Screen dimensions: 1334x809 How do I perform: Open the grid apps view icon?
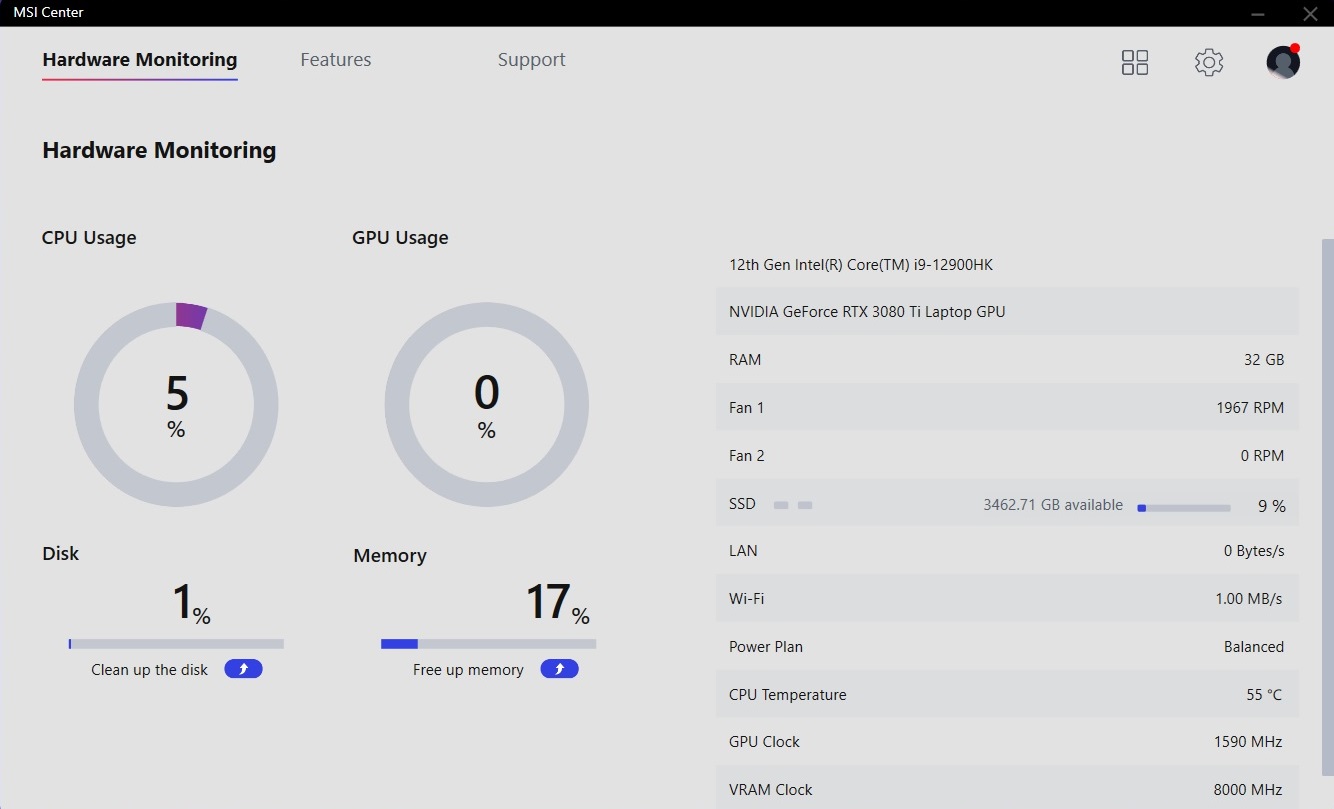(x=1135, y=63)
